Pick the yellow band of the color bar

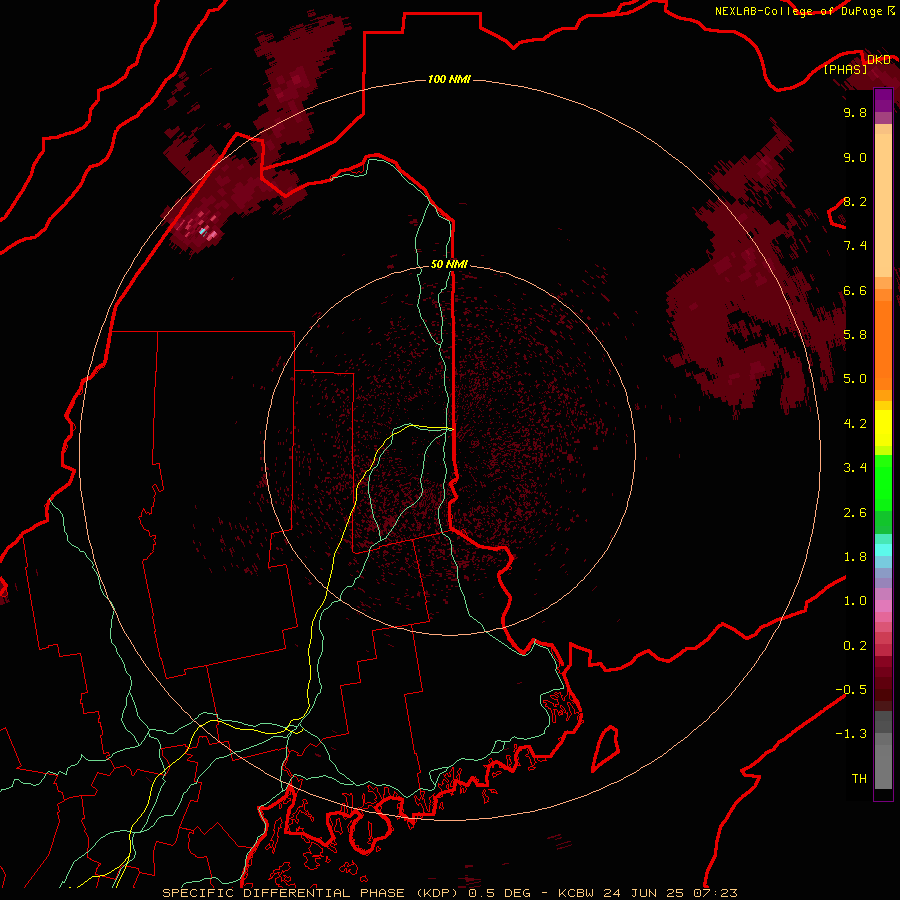click(883, 428)
